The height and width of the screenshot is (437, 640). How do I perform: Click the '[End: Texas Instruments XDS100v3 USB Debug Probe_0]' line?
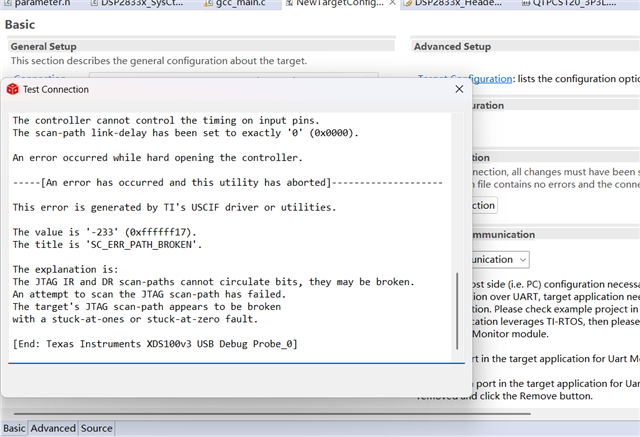(155, 344)
